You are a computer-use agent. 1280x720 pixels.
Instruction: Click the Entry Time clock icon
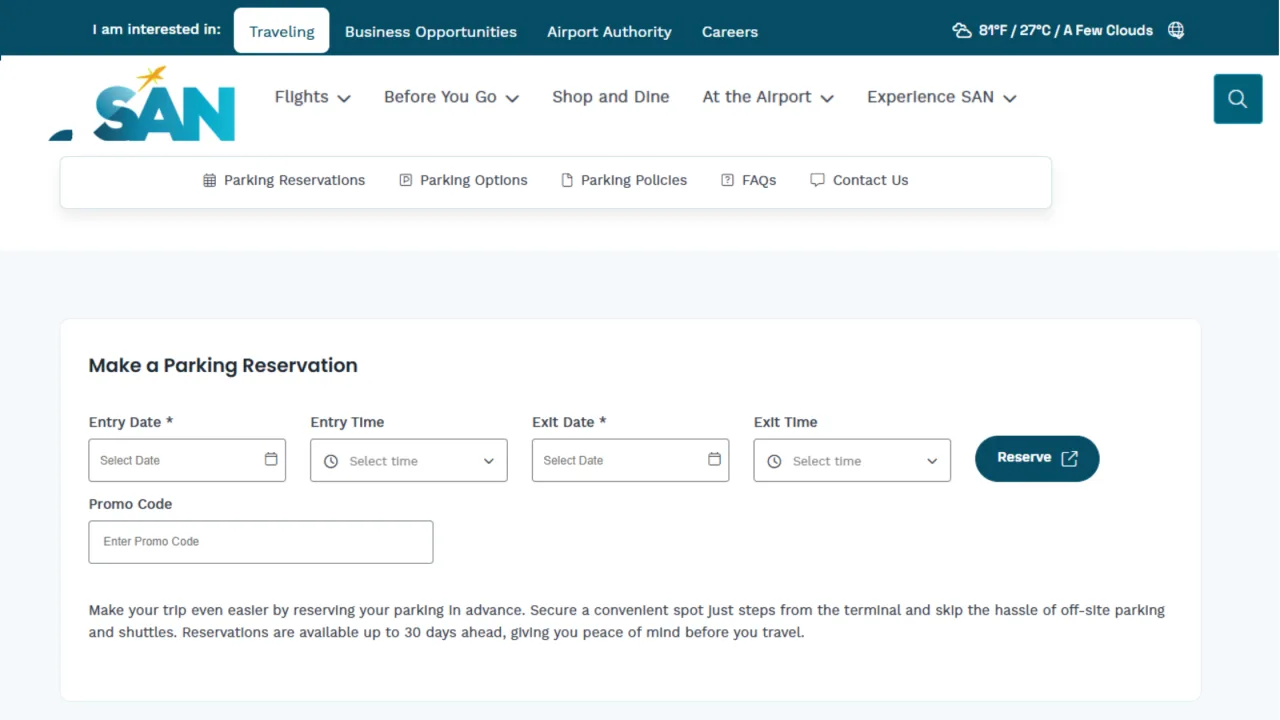pyautogui.click(x=331, y=461)
